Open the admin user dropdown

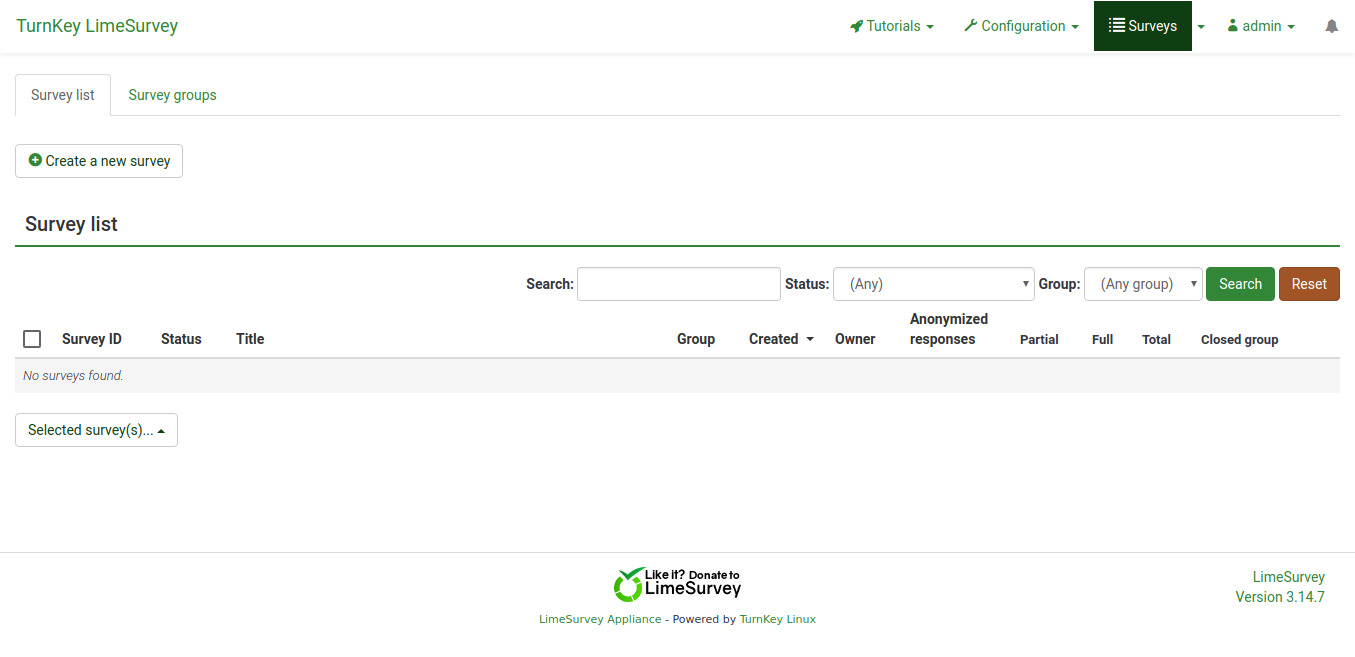pyautogui.click(x=1260, y=27)
